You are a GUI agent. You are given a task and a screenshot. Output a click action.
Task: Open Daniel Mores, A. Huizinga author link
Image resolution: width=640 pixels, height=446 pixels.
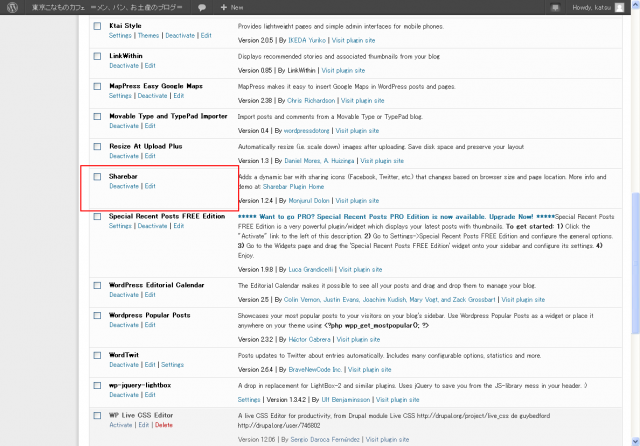tap(319, 161)
